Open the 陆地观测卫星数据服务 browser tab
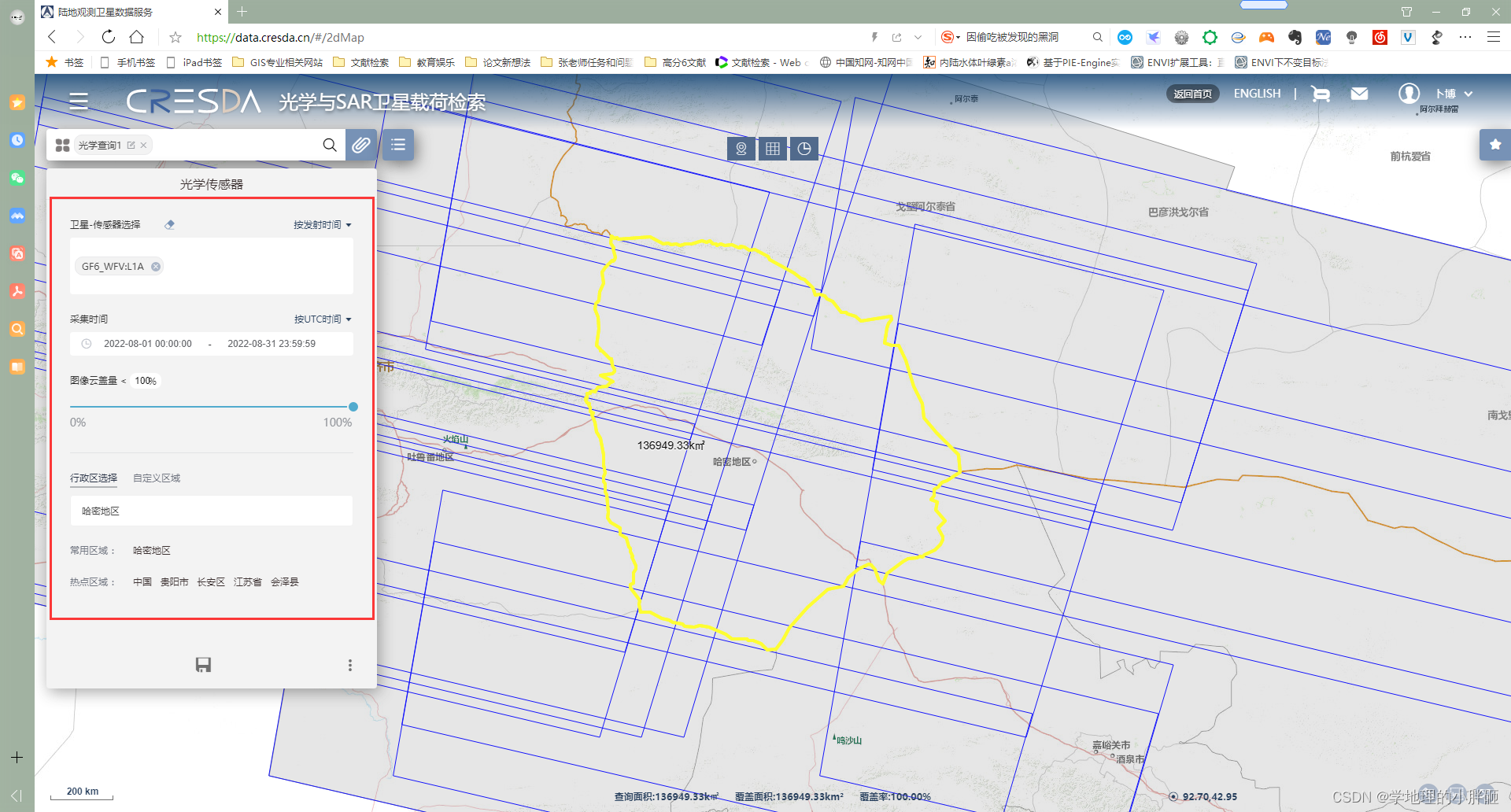The height and width of the screenshot is (812, 1511). coord(131,12)
